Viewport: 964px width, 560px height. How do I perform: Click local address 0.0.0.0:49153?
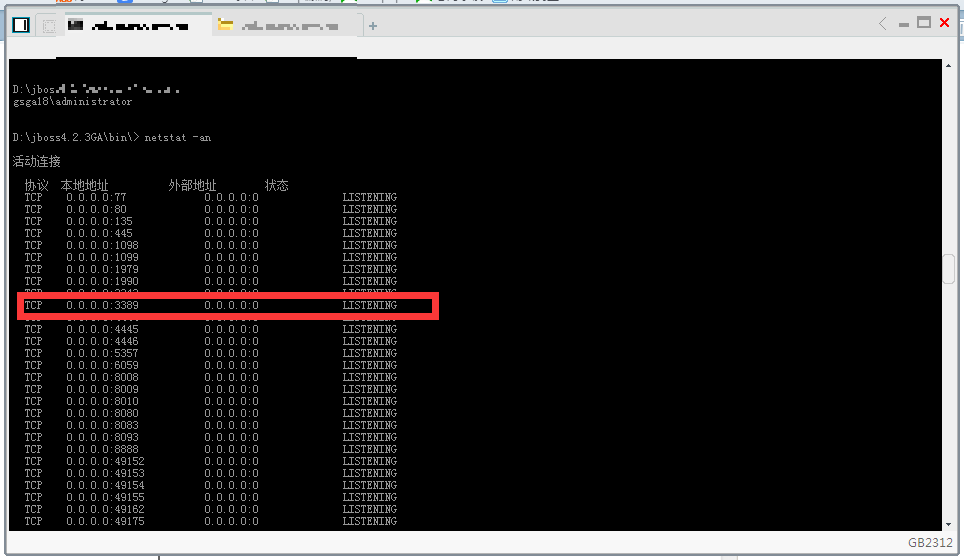pyautogui.click(x=106, y=473)
